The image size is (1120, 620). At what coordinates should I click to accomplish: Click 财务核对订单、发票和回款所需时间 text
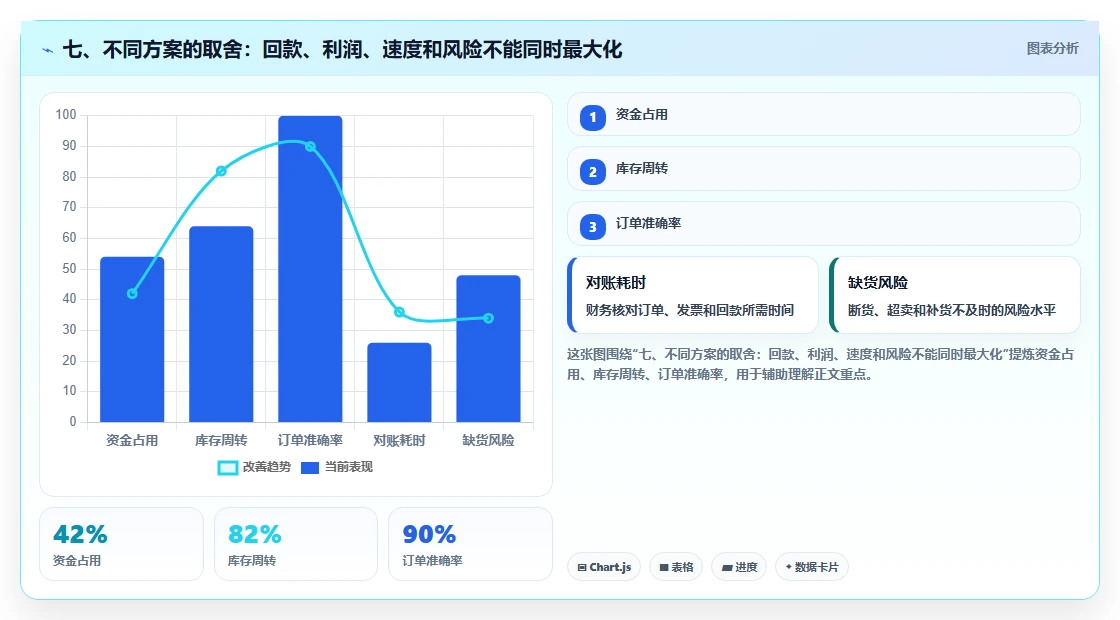[690, 310]
